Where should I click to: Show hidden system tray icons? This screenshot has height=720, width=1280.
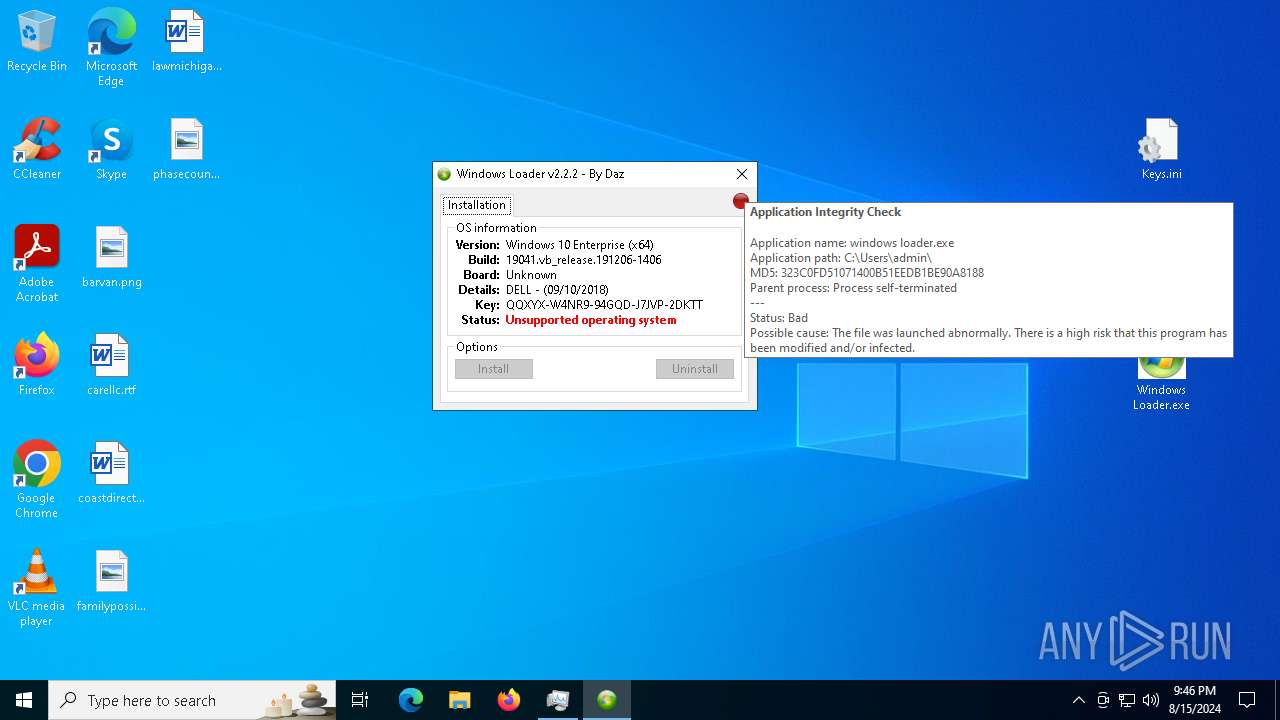1078,700
